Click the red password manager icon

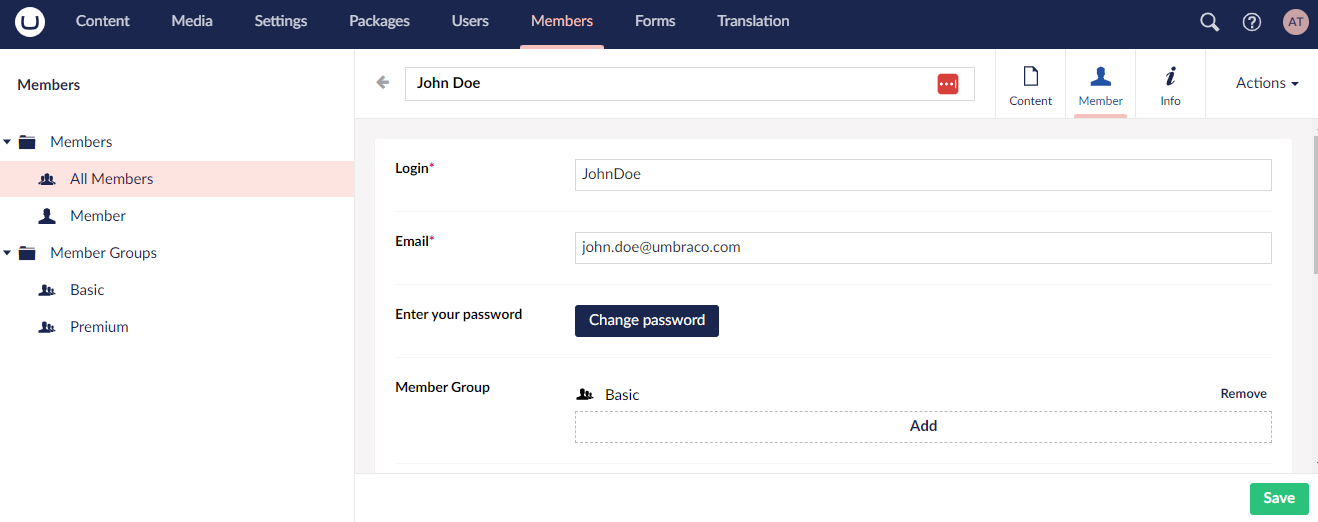(x=947, y=84)
